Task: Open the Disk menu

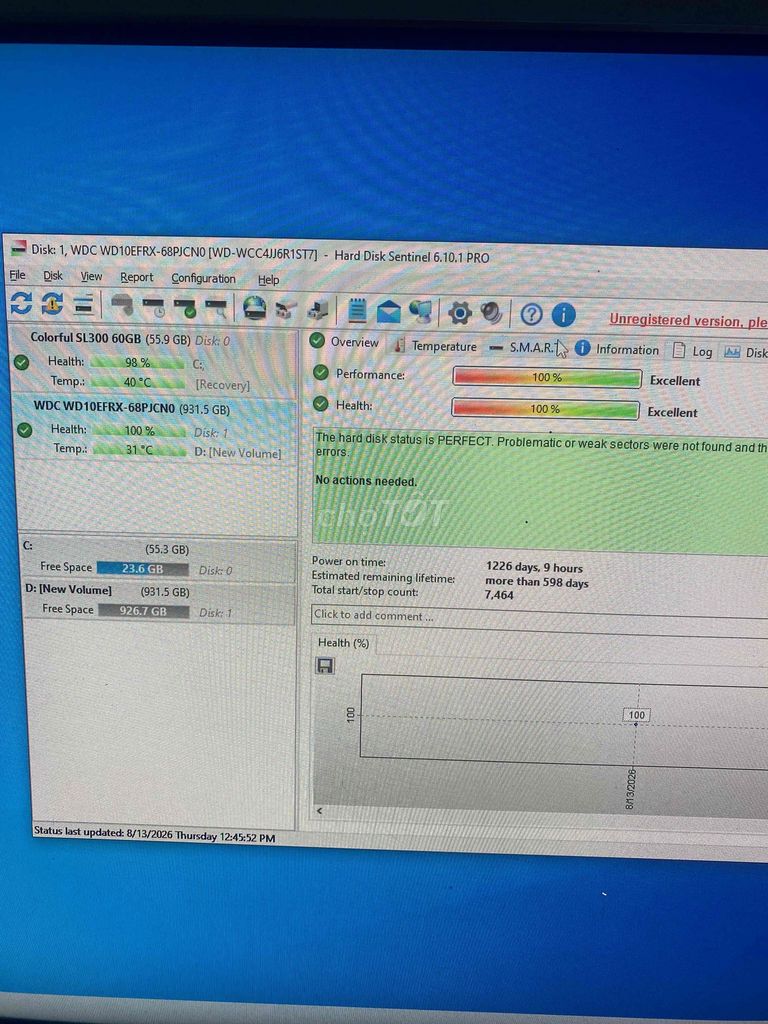Action: click(x=53, y=276)
